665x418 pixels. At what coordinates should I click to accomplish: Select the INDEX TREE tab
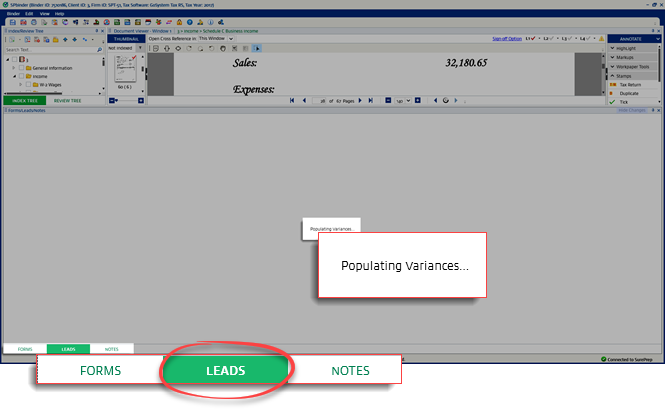[x=25, y=100]
